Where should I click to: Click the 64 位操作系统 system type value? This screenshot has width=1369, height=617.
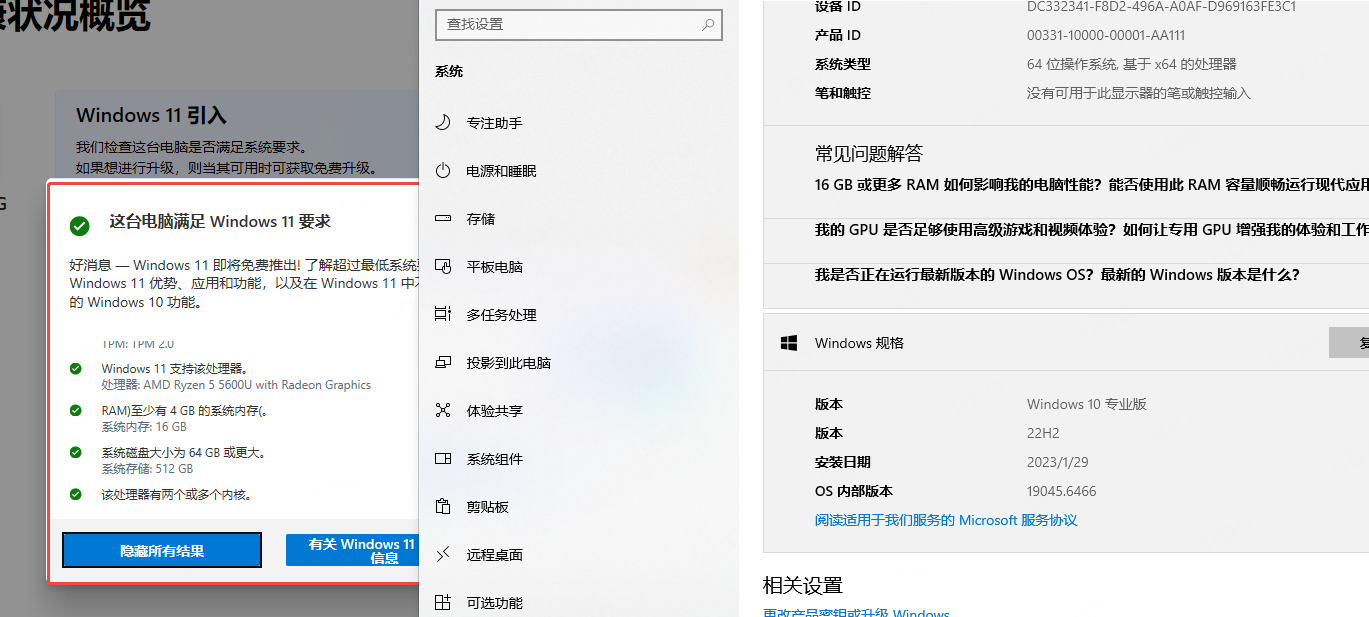pos(1132,64)
